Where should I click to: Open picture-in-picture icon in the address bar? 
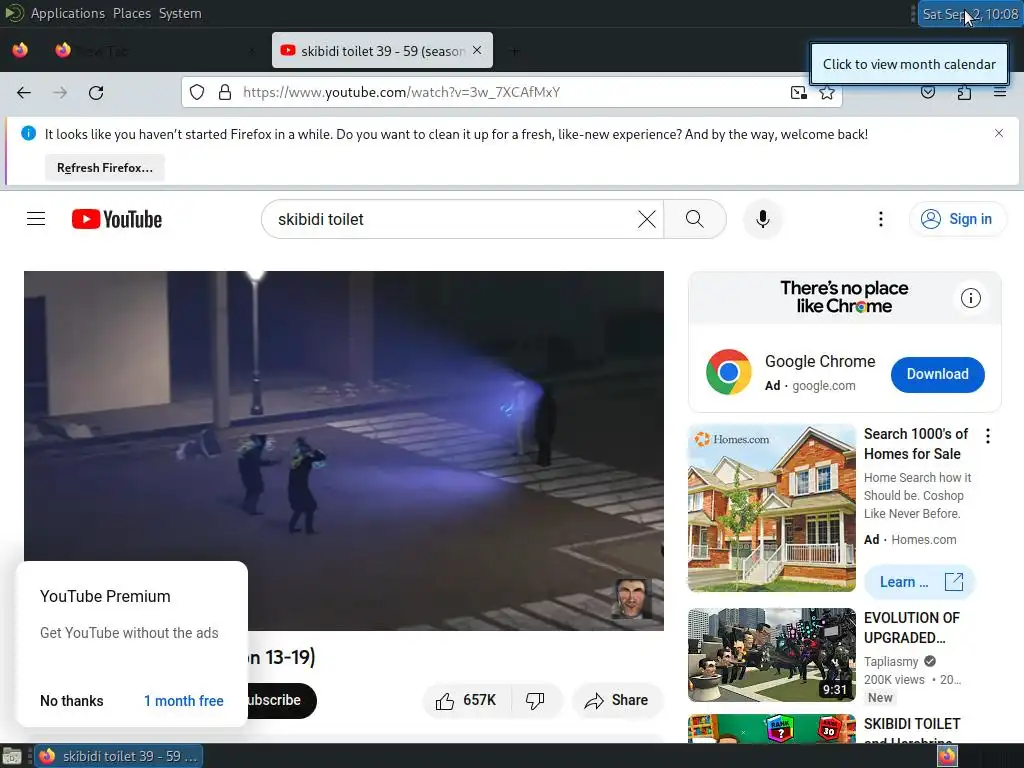(799, 92)
